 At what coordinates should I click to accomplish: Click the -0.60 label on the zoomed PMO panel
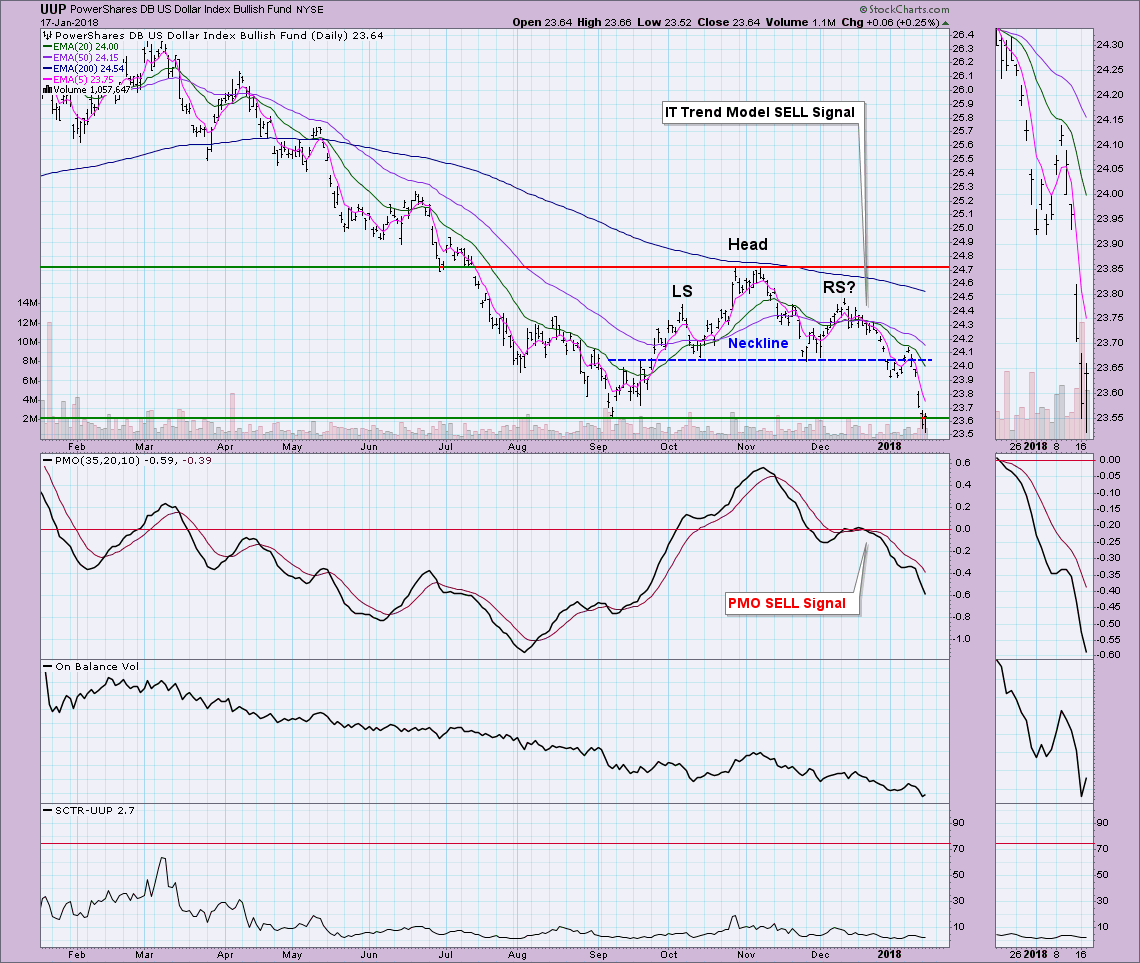click(1109, 655)
